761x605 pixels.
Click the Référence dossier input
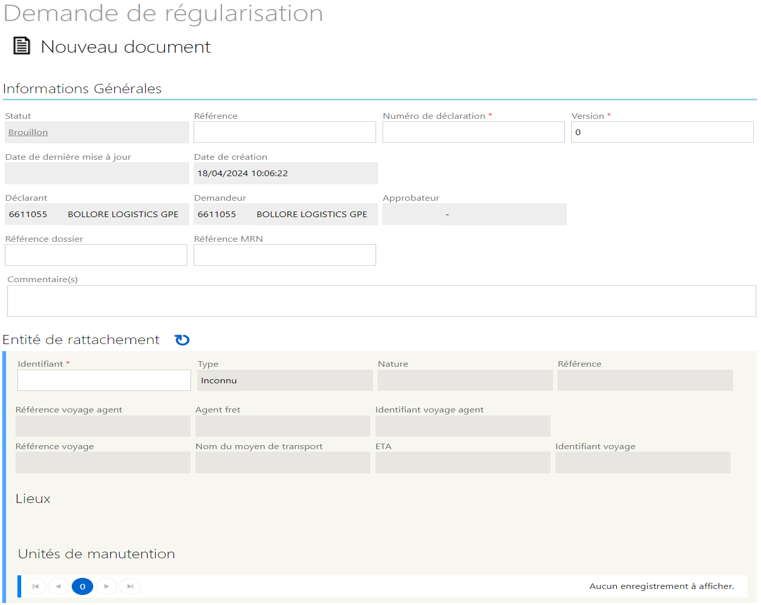coord(96,255)
